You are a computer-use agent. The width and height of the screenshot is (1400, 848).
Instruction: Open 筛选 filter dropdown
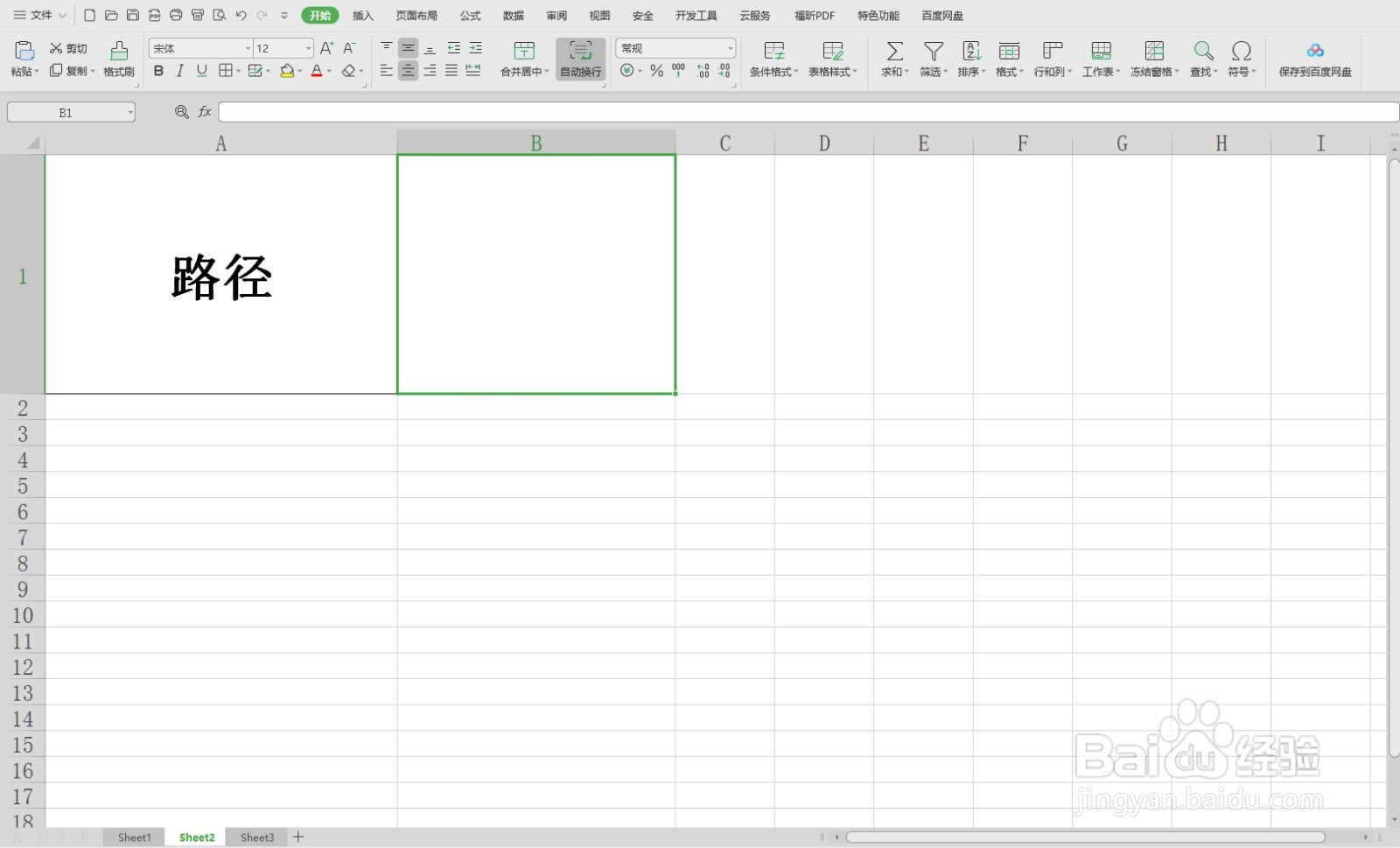934,72
